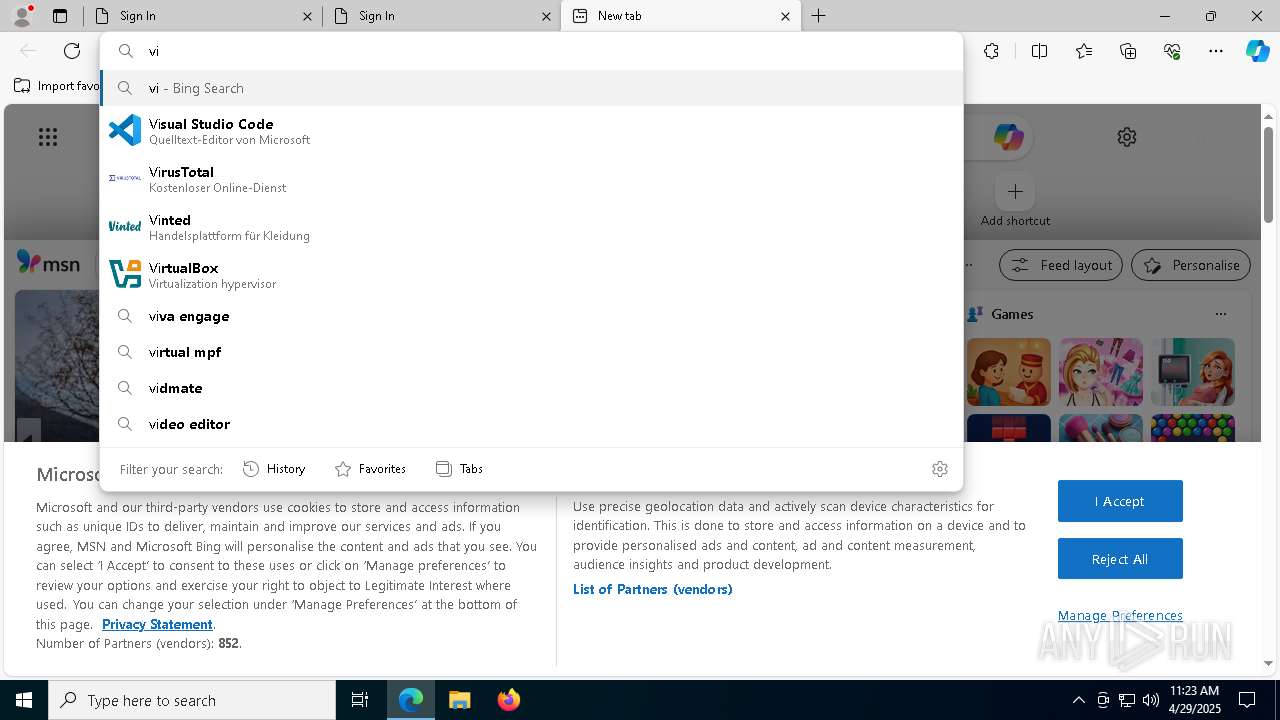Open Edge Settings and more menu
The width and height of the screenshot is (1280, 720).
[x=1216, y=51]
